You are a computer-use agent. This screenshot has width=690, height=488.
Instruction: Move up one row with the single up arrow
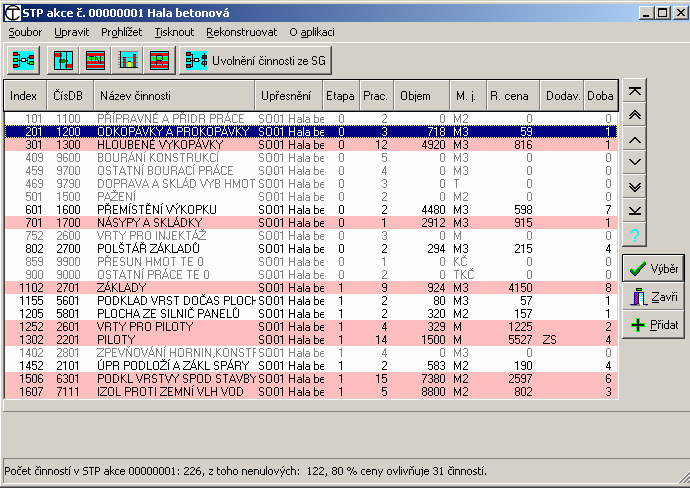point(634,140)
